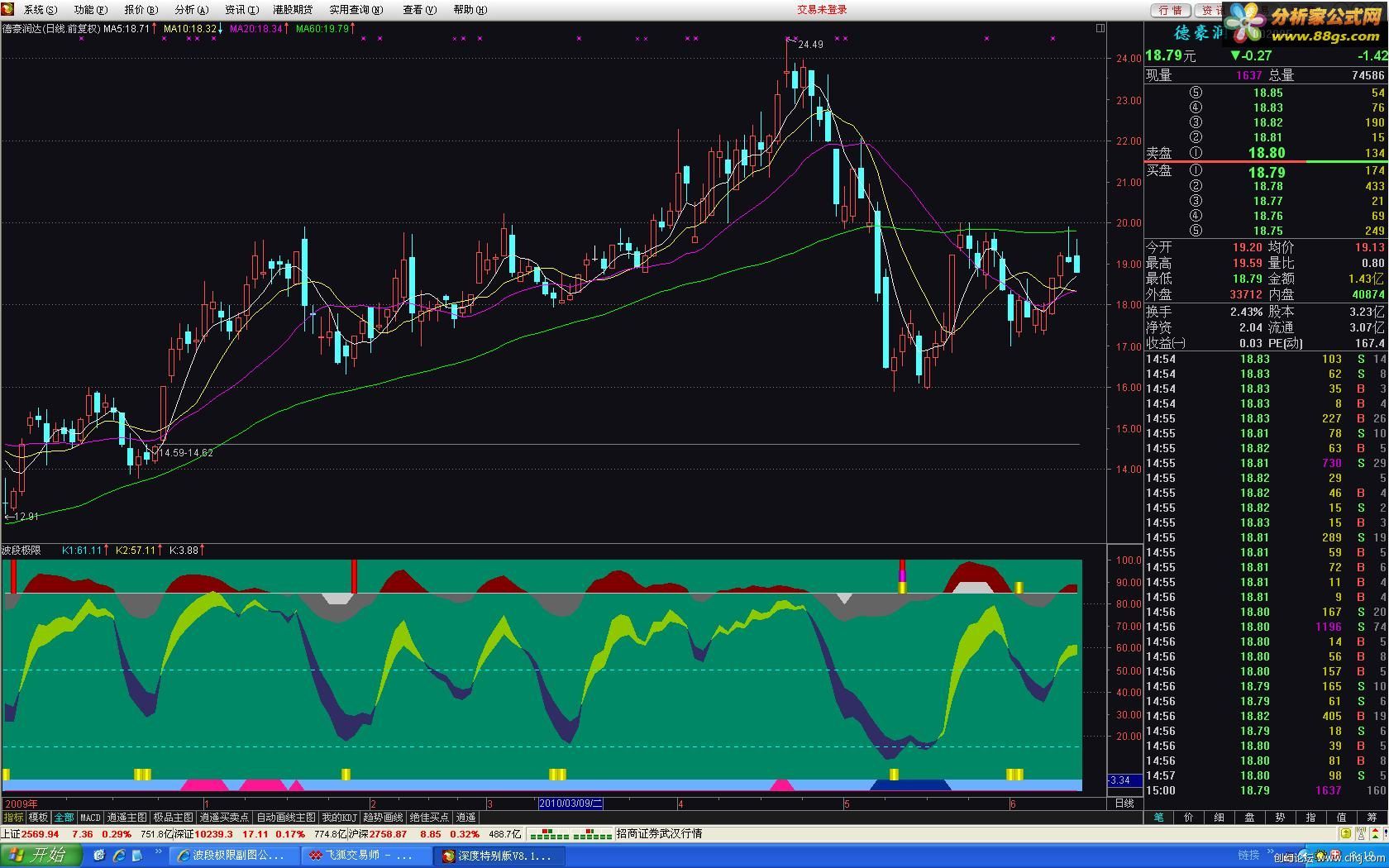Open the 实用查询(N) menu
The height and width of the screenshot is (868, 1389).
(356, 10)
